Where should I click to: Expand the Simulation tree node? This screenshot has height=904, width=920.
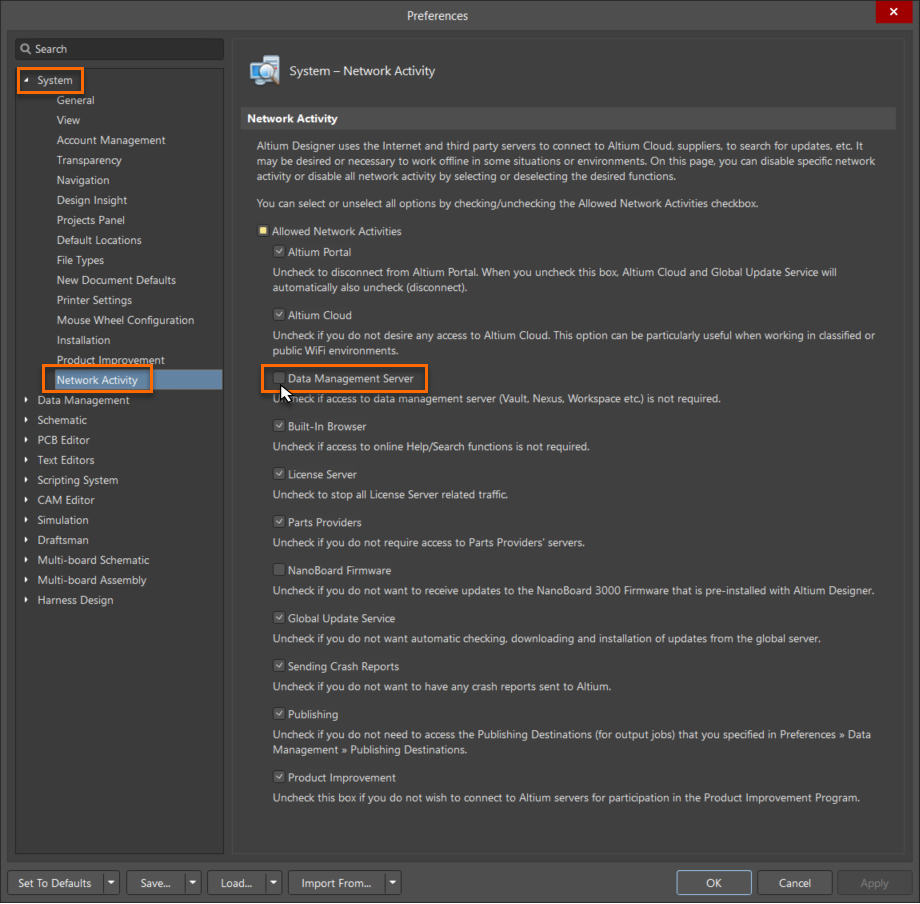26,520
